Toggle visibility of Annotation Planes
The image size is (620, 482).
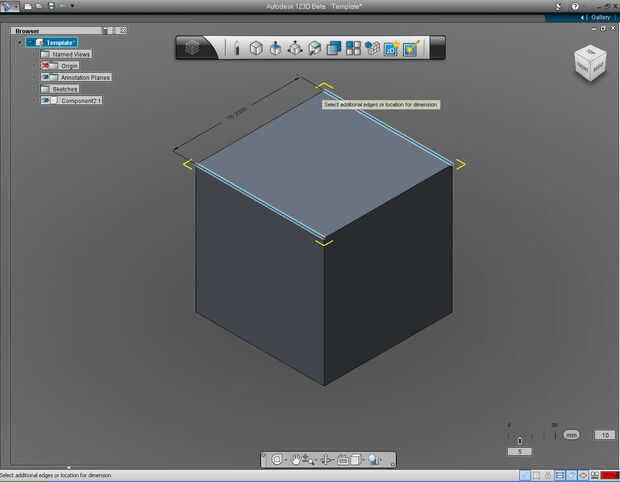coord(45,77)
